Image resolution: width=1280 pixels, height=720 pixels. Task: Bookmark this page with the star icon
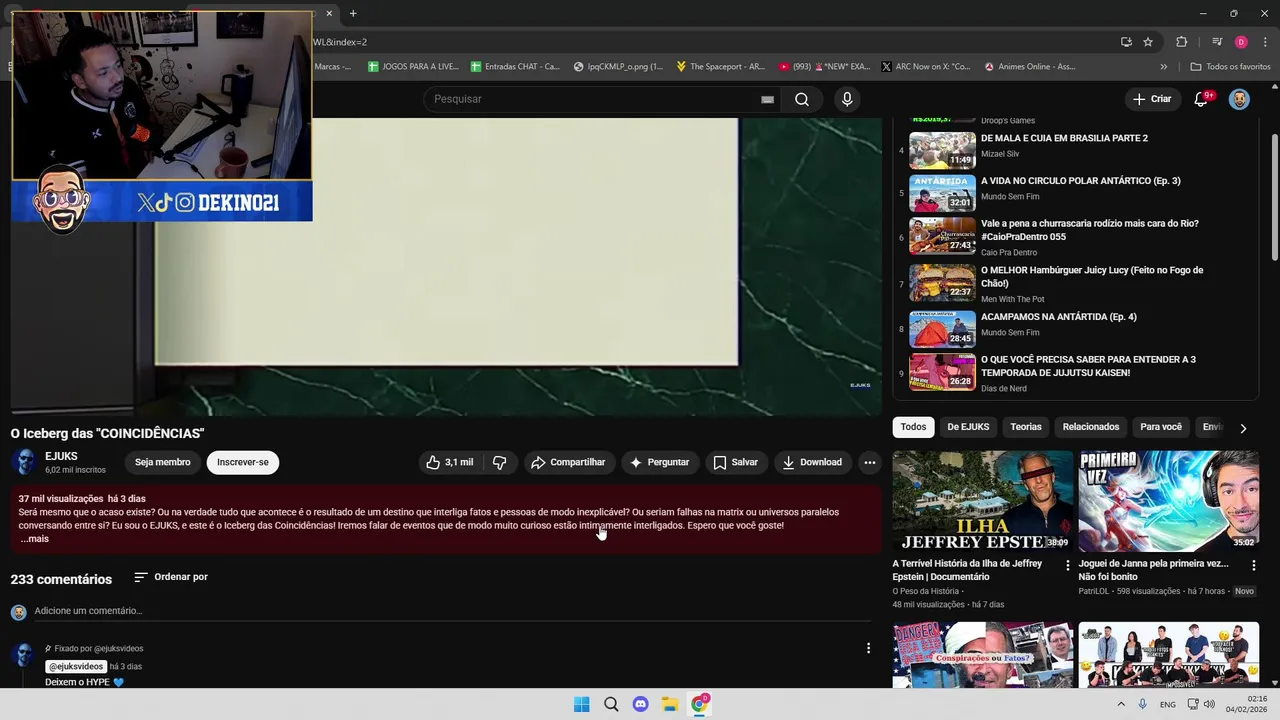[1148, 42]
